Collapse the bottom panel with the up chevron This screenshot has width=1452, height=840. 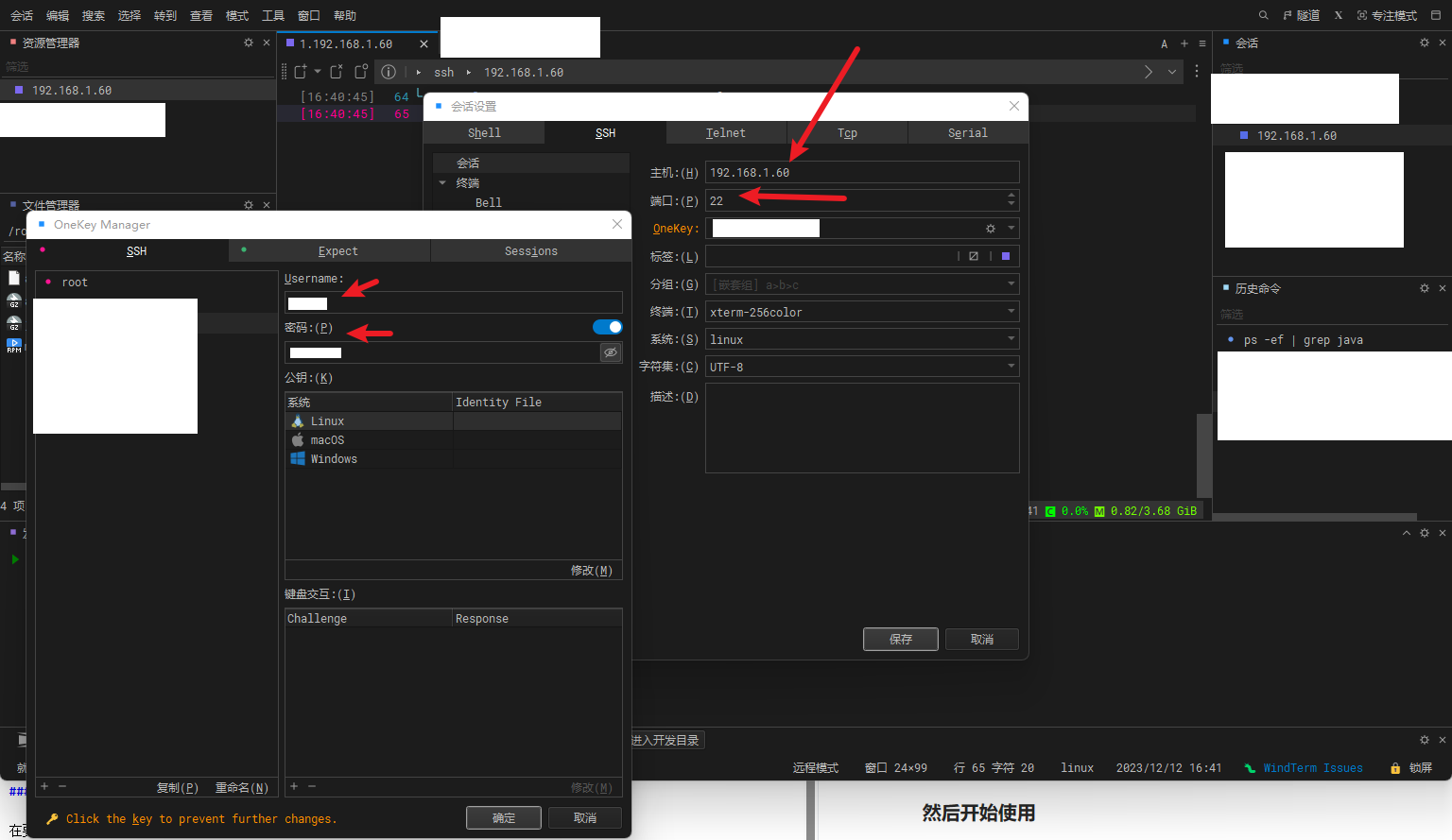click(1407, 533)
